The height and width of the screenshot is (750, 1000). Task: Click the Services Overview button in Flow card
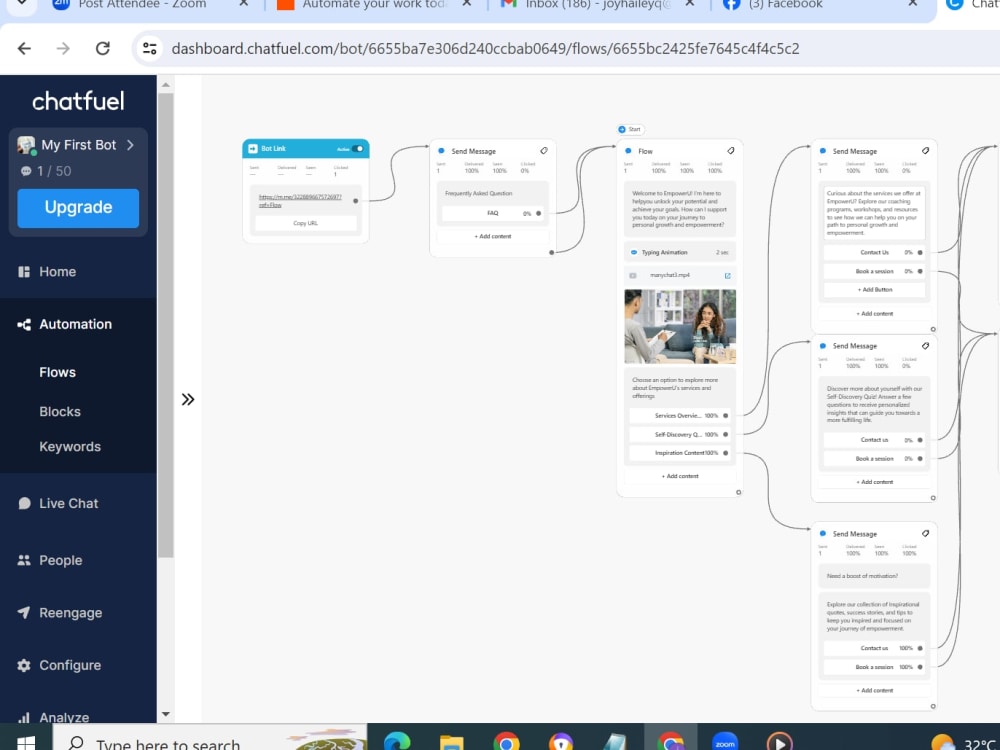point(679,416)
